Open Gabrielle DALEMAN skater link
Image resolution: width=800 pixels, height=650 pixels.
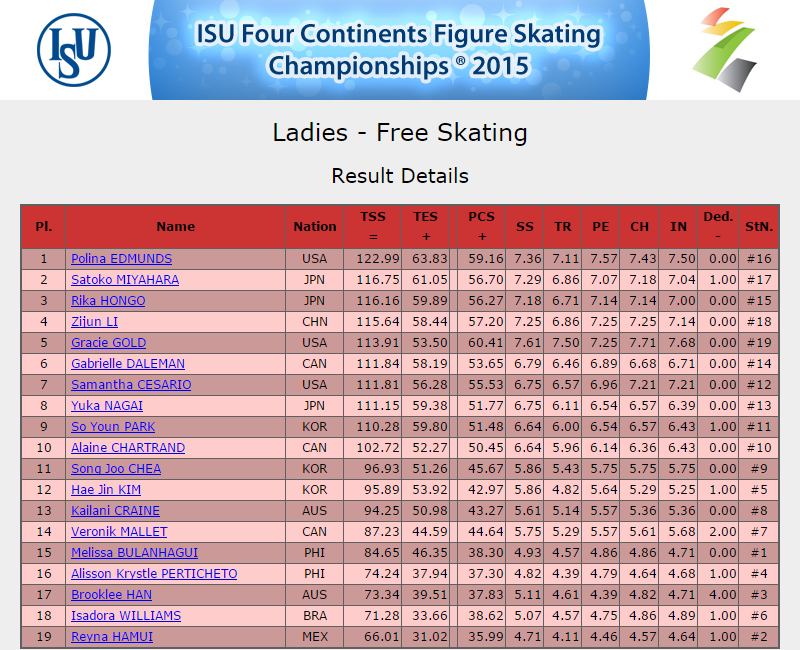coord(128,363)
